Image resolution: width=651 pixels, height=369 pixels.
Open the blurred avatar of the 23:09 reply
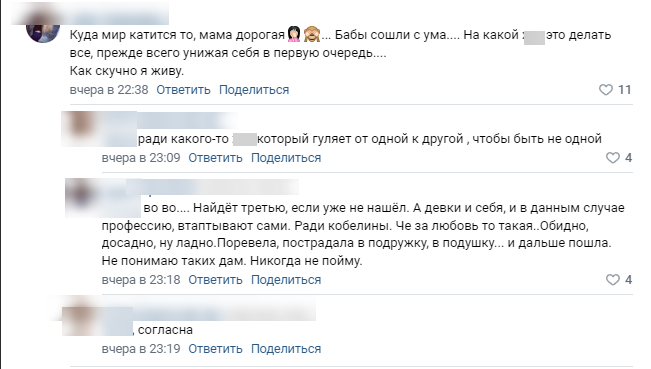click(80, 124)
